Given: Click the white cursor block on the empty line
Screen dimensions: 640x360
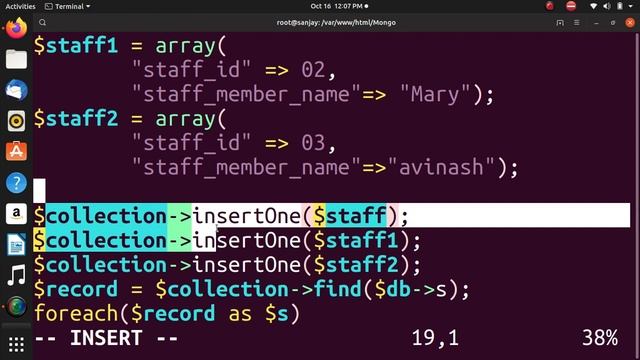Looking at the screenshot, I should 39,191.
